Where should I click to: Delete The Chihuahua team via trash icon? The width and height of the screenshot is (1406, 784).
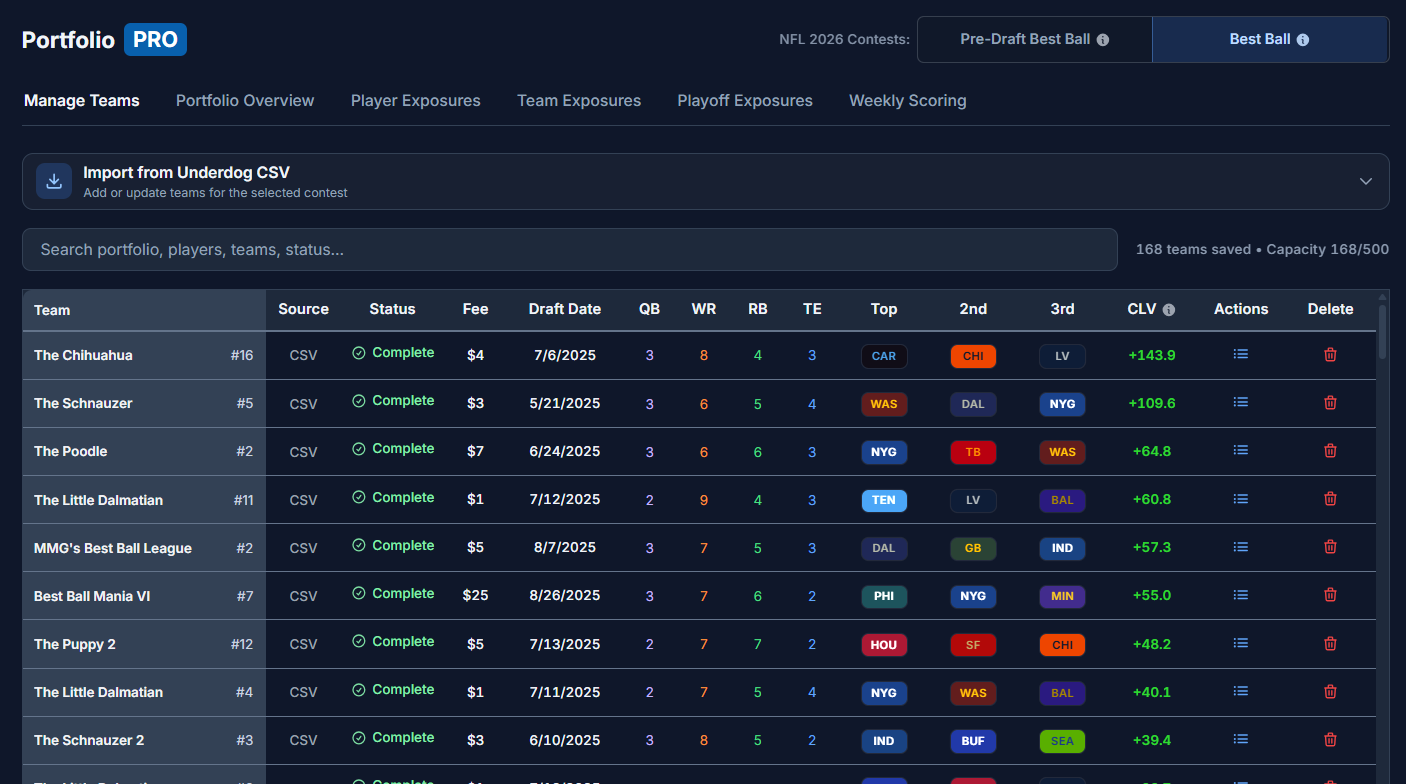(1330, 355)
